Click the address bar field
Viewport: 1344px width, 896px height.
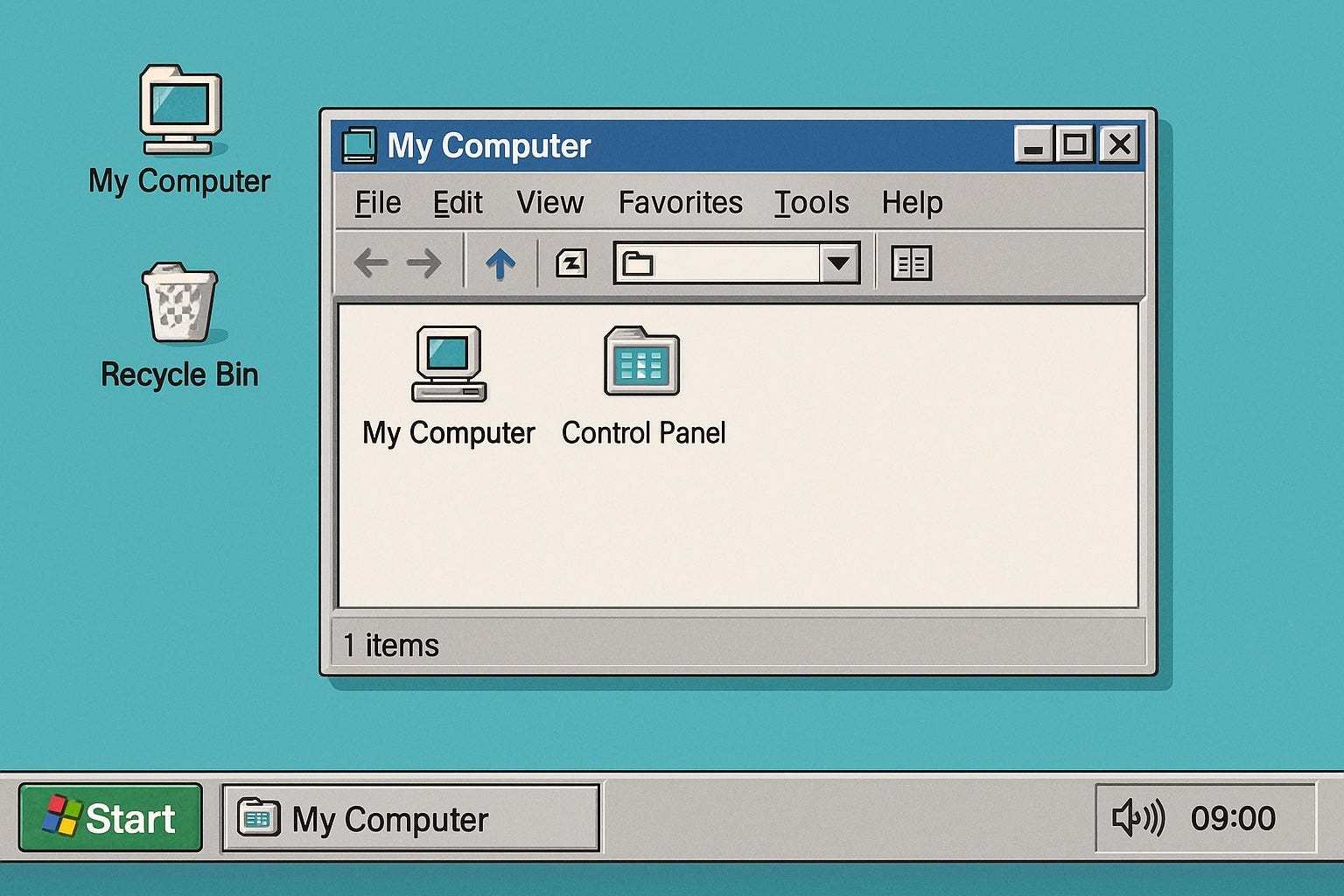point(737,262)
